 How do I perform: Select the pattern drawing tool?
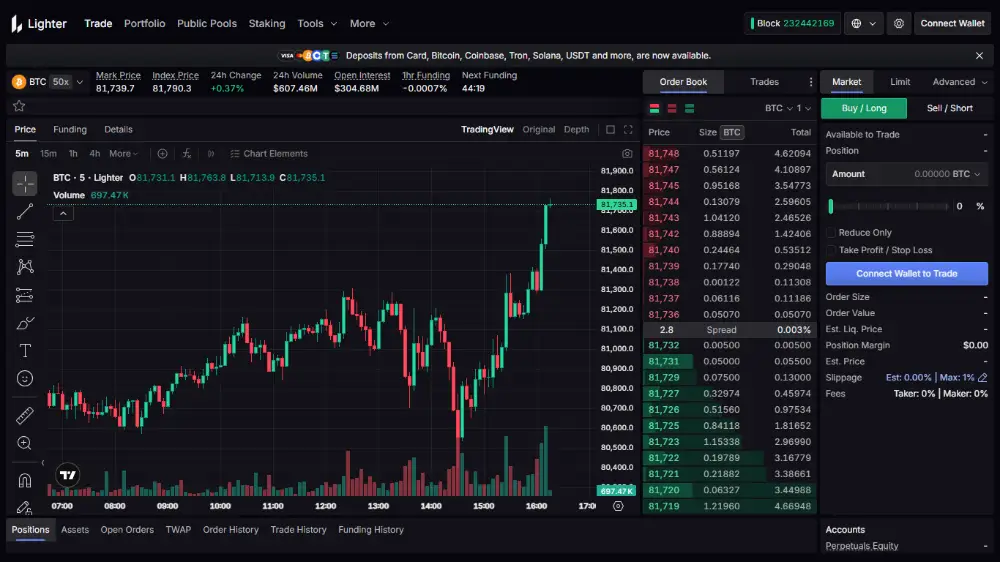pos(25,267)
